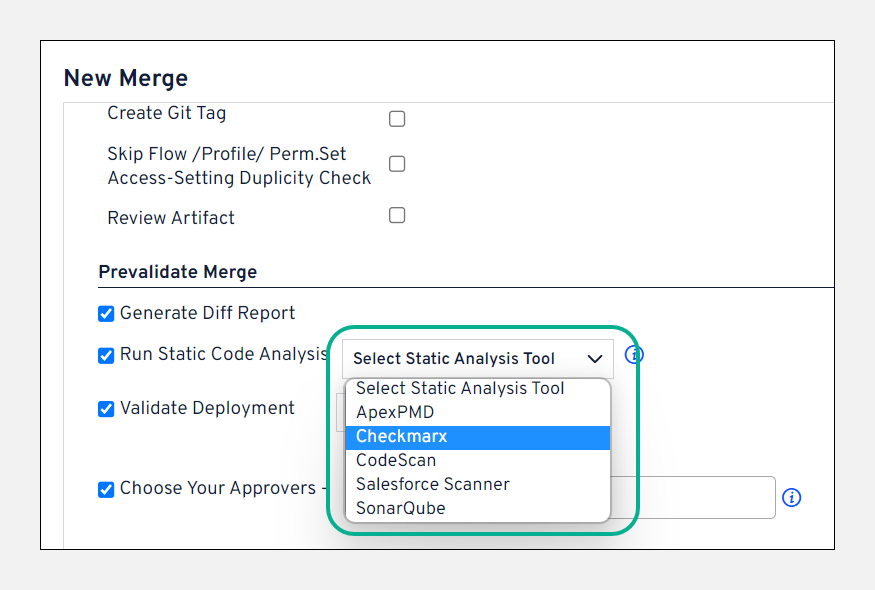This screenshot has height=590, width=875.
Task: Select the CodeScan option
Action: click(403, 460)
